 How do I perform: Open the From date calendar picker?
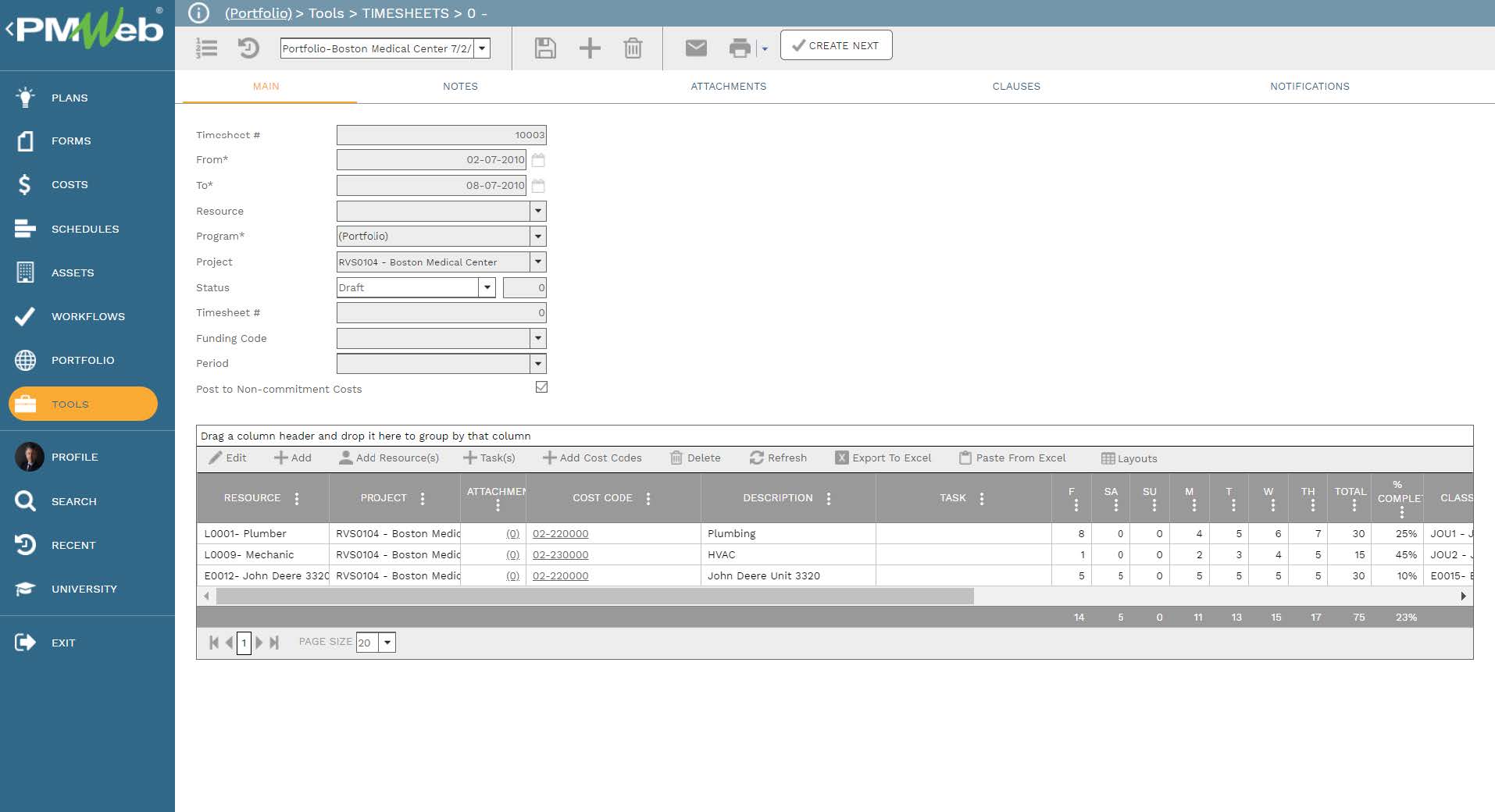[538, 160]
